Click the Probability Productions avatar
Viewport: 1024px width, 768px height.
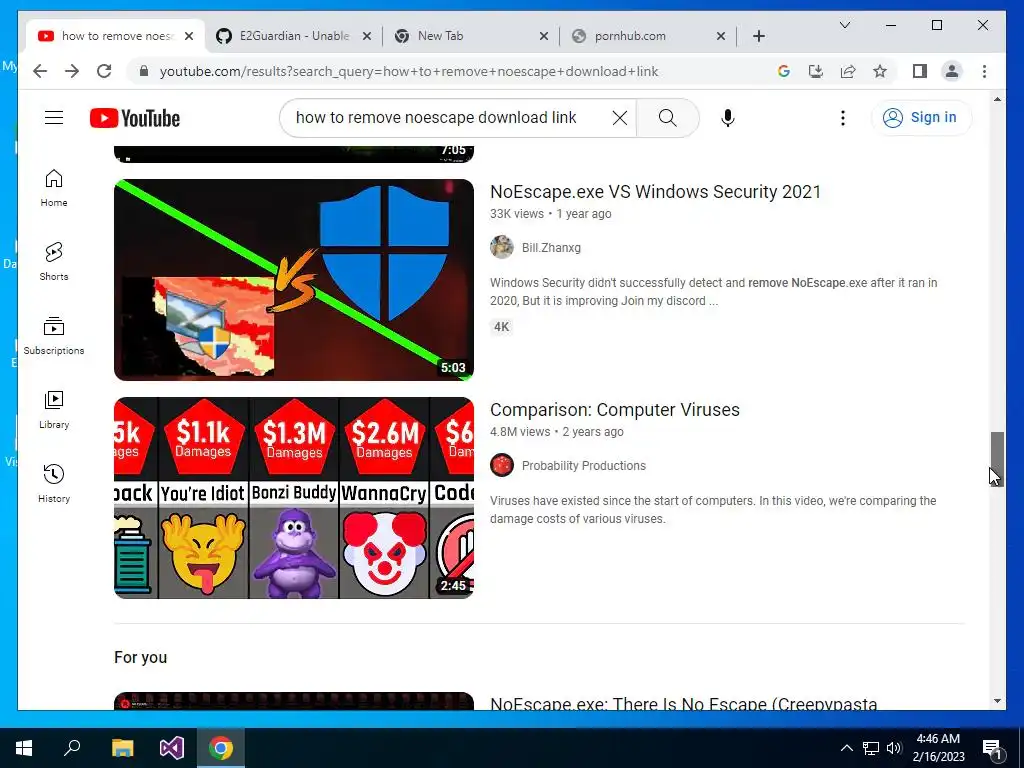pos(502,465)
